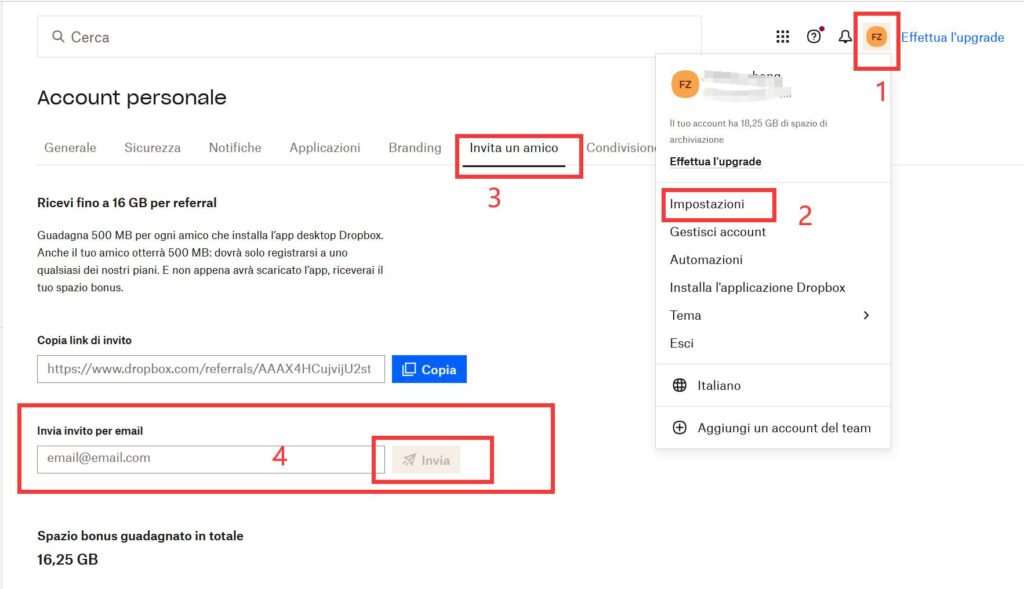
Task: Click the Ricevi fino a 16 GB per referral heading
Action: coord(127,202)
